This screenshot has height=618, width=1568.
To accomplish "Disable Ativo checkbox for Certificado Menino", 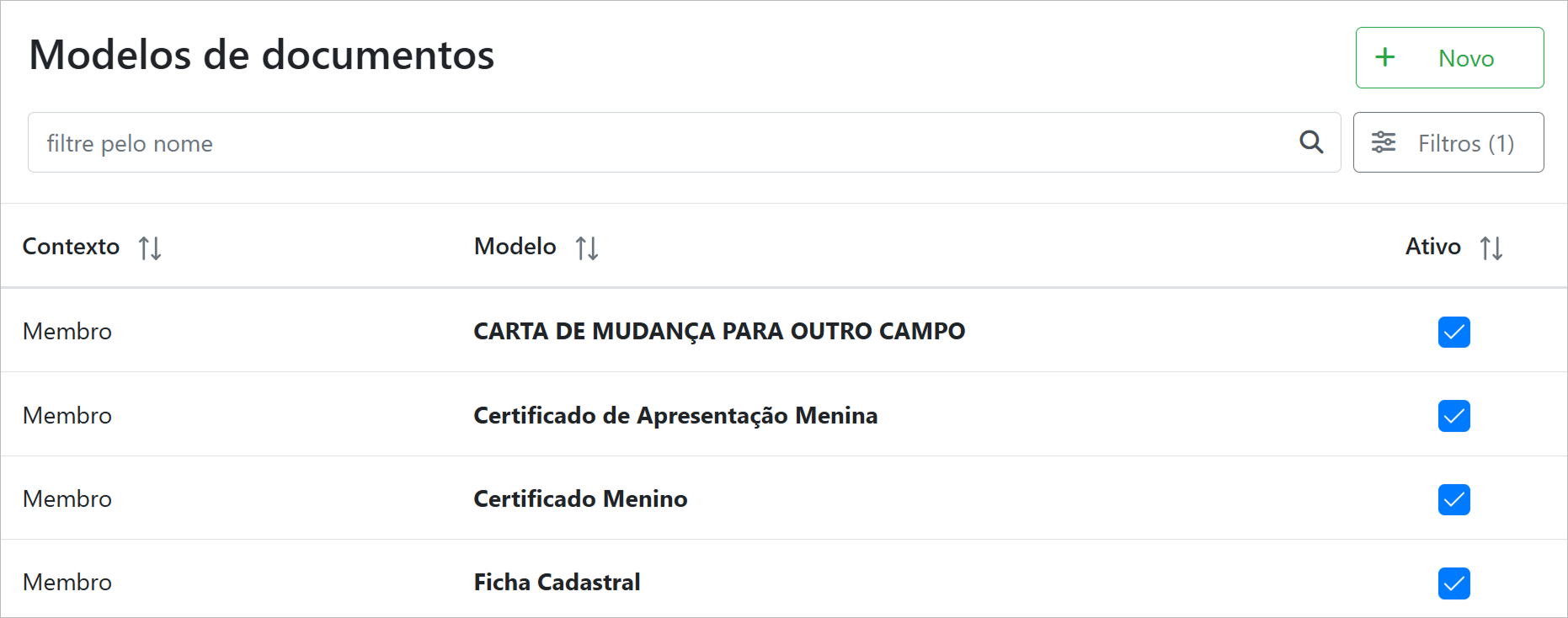I will point(1453,499).
